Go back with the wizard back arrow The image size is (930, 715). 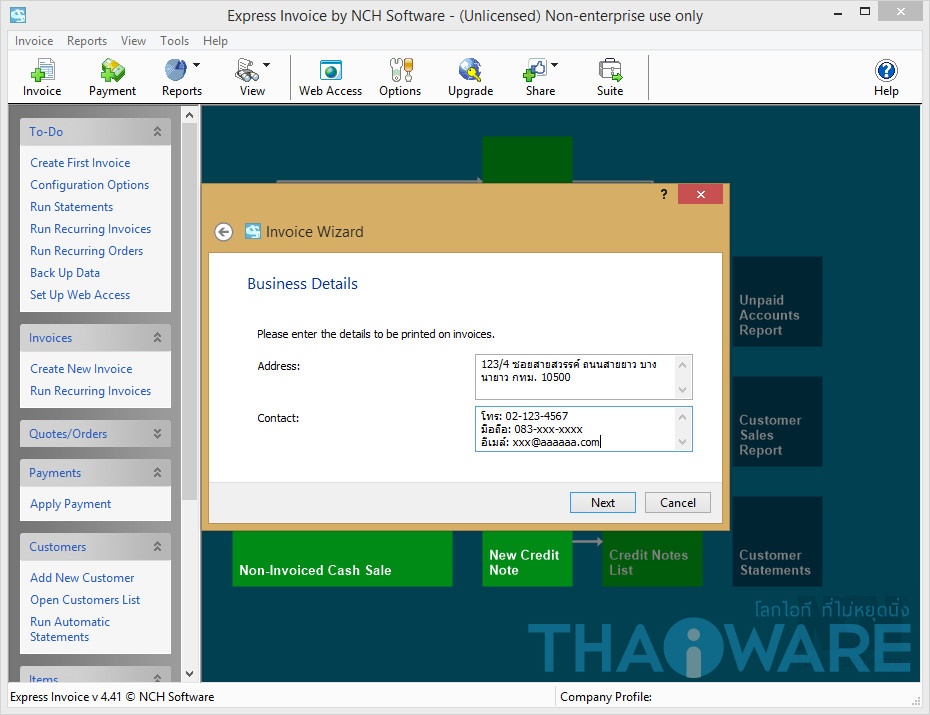point(224,232)
